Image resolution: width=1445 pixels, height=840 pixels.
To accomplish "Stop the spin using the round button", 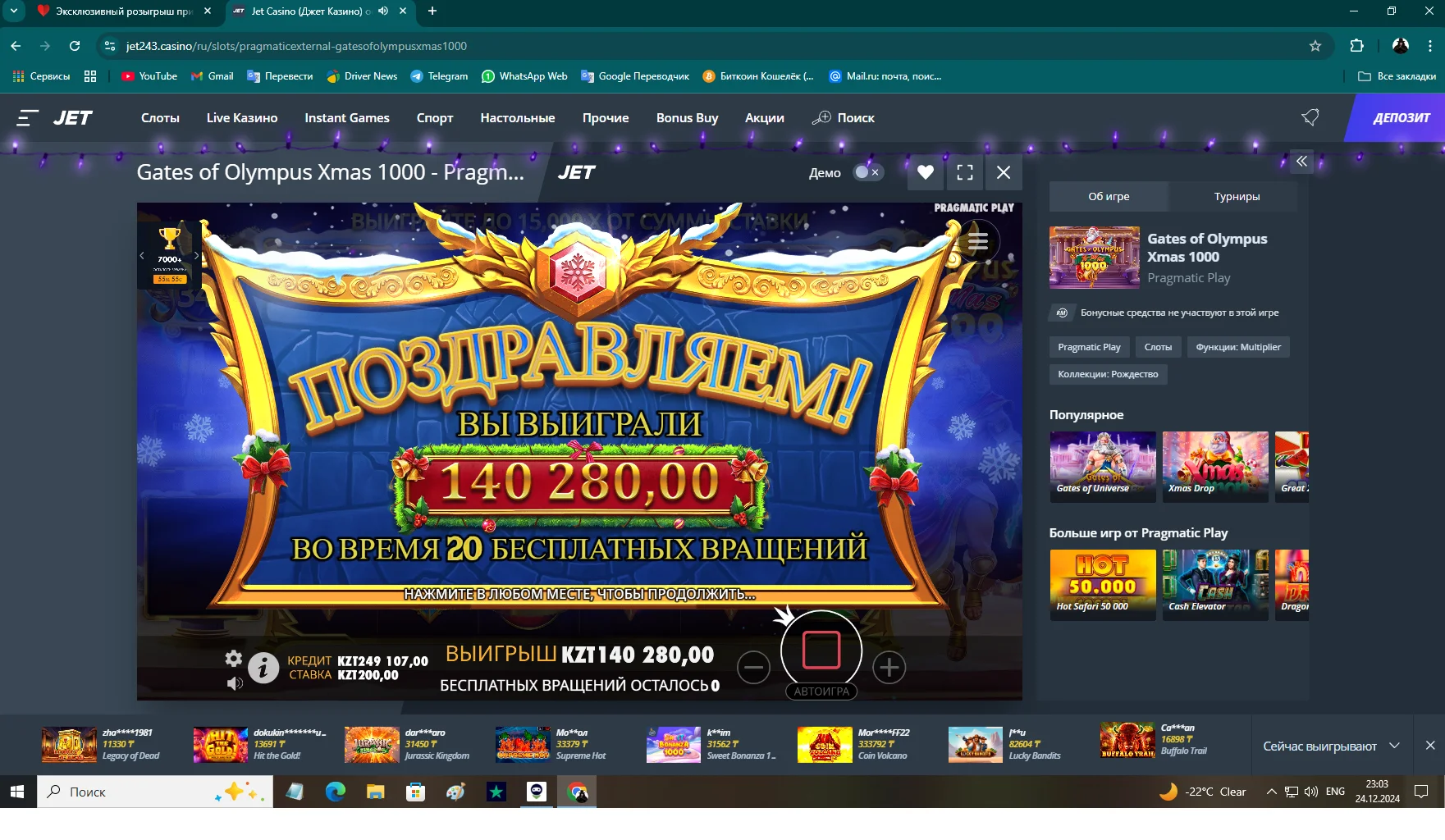I will pos(821,651).
